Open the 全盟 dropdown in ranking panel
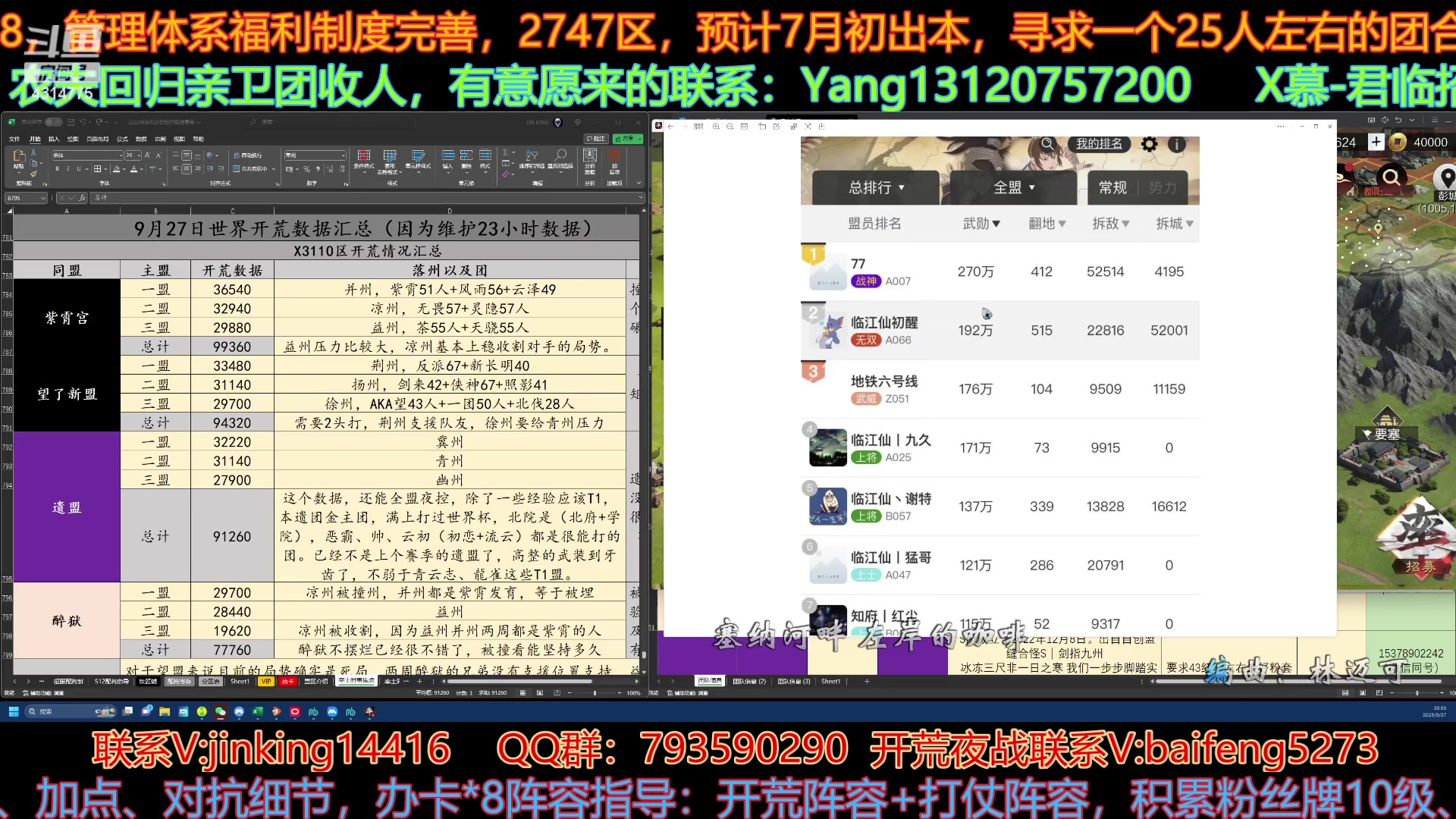The height and width of the screenshot is (819, 1456). pyautogui.click(x=1014, y=187)
